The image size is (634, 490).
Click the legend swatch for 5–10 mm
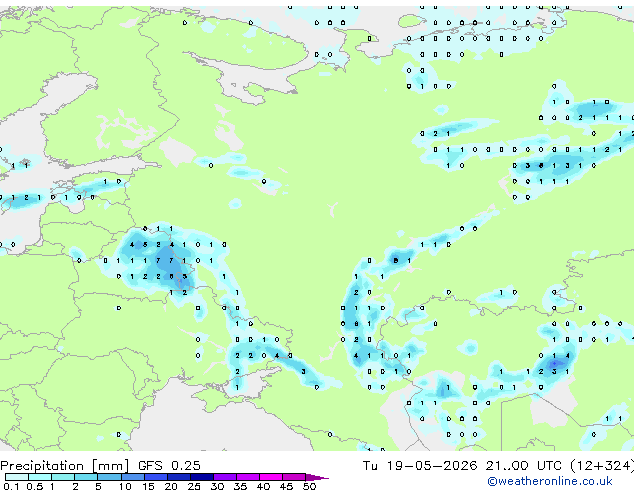[110, 477]
